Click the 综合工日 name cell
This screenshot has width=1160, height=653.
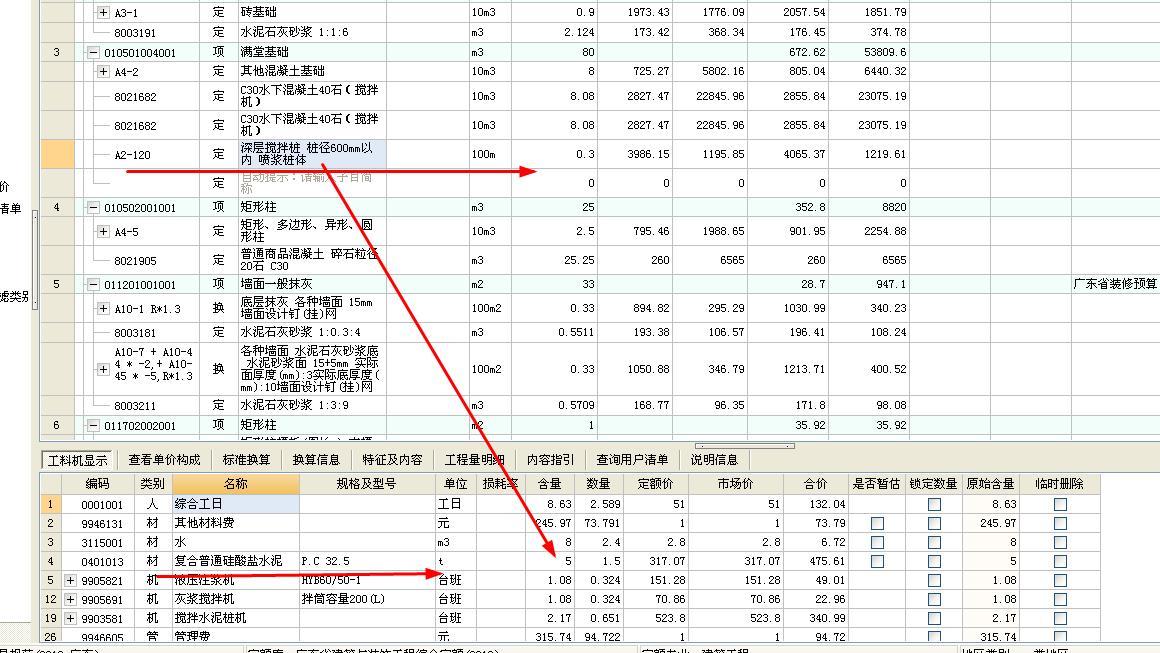click(235, 504)
